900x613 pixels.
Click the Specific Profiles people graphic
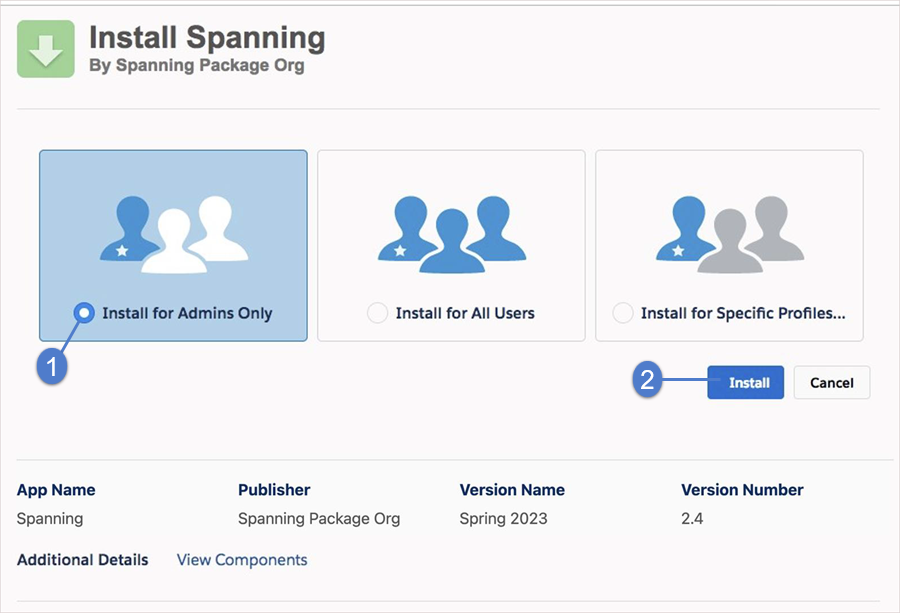coord(729,235)
